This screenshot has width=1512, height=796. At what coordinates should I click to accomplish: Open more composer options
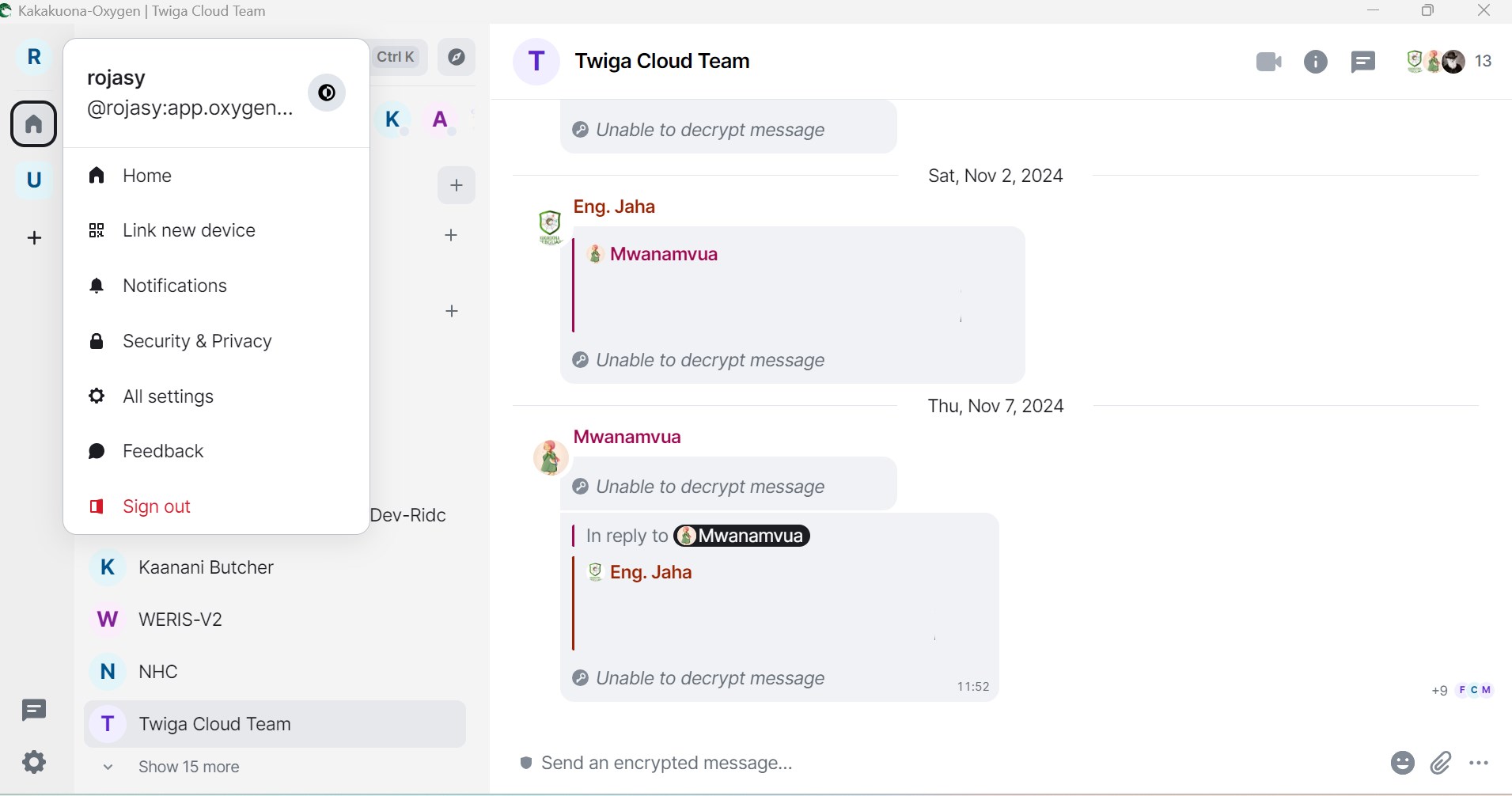tap(1480, 763)
